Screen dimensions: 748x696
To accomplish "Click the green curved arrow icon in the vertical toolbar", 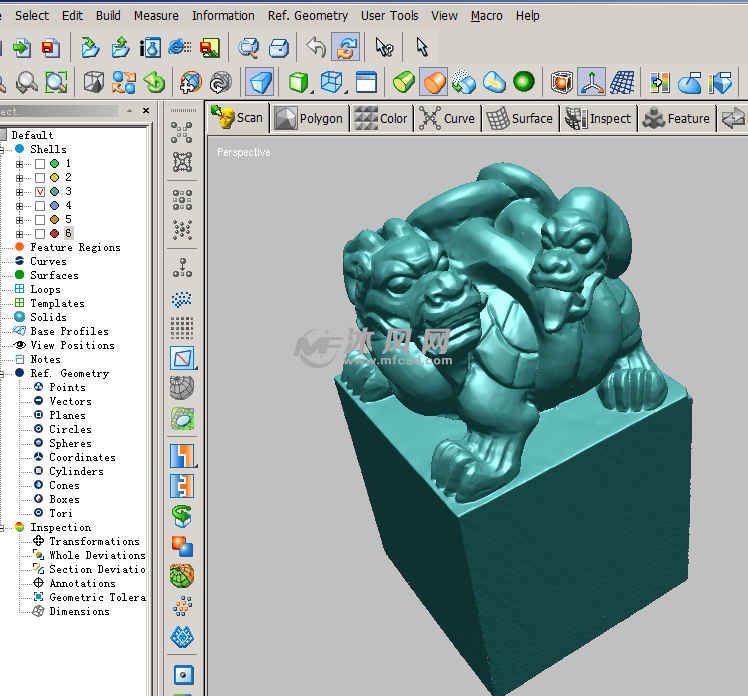I will click(182, 516).
